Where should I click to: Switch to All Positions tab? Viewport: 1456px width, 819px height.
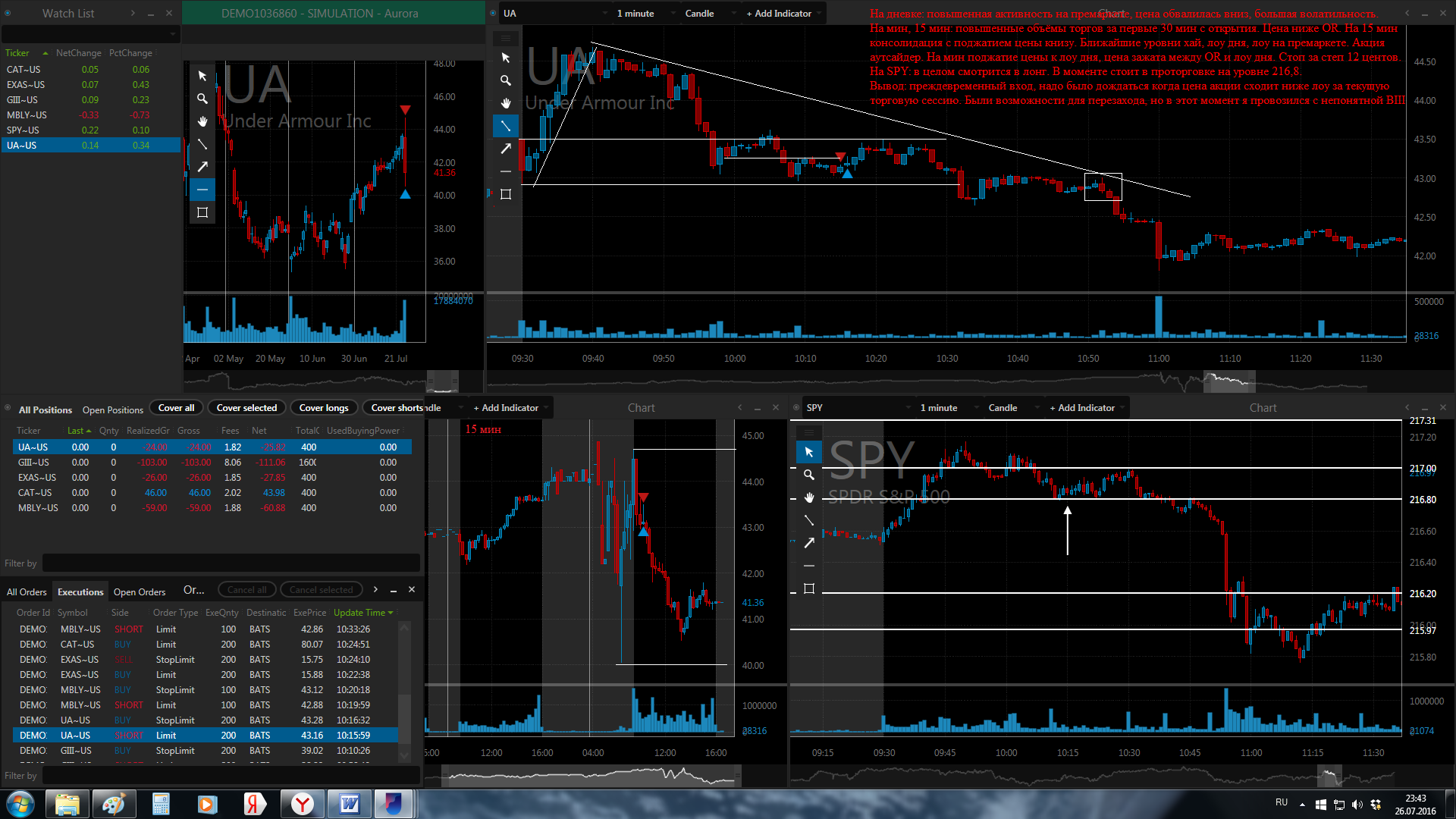(45, 410)
